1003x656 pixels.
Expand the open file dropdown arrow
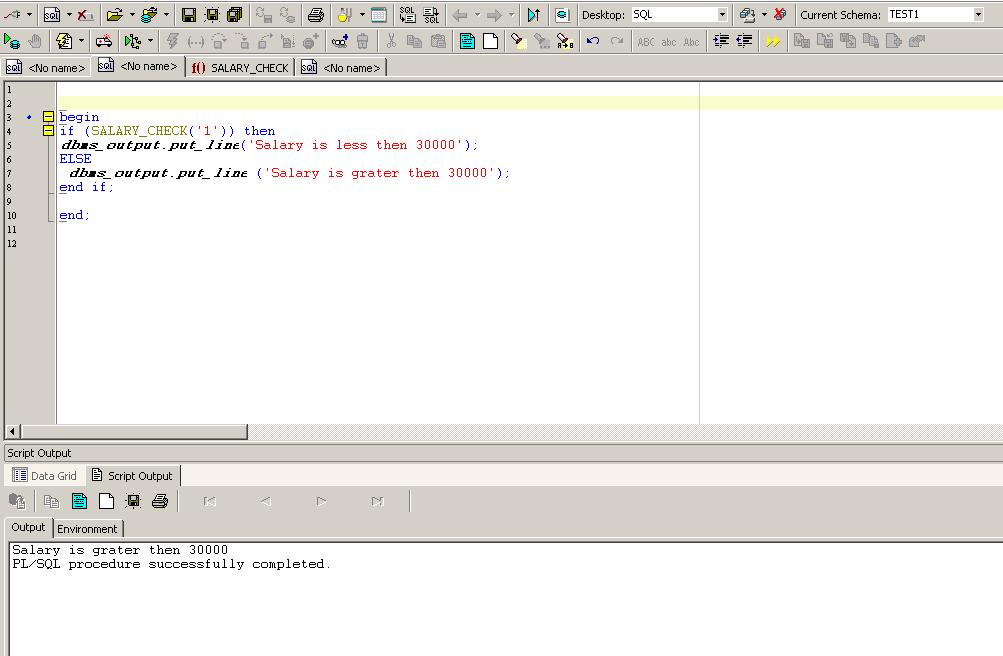[132, 14]
